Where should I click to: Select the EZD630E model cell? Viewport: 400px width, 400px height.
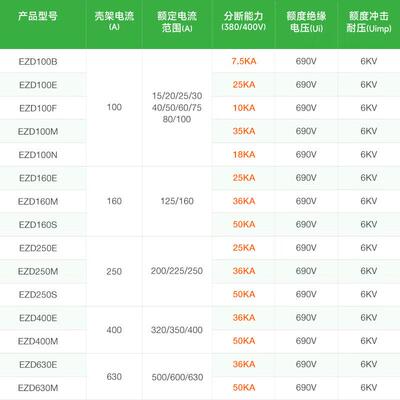pos(38,365)
